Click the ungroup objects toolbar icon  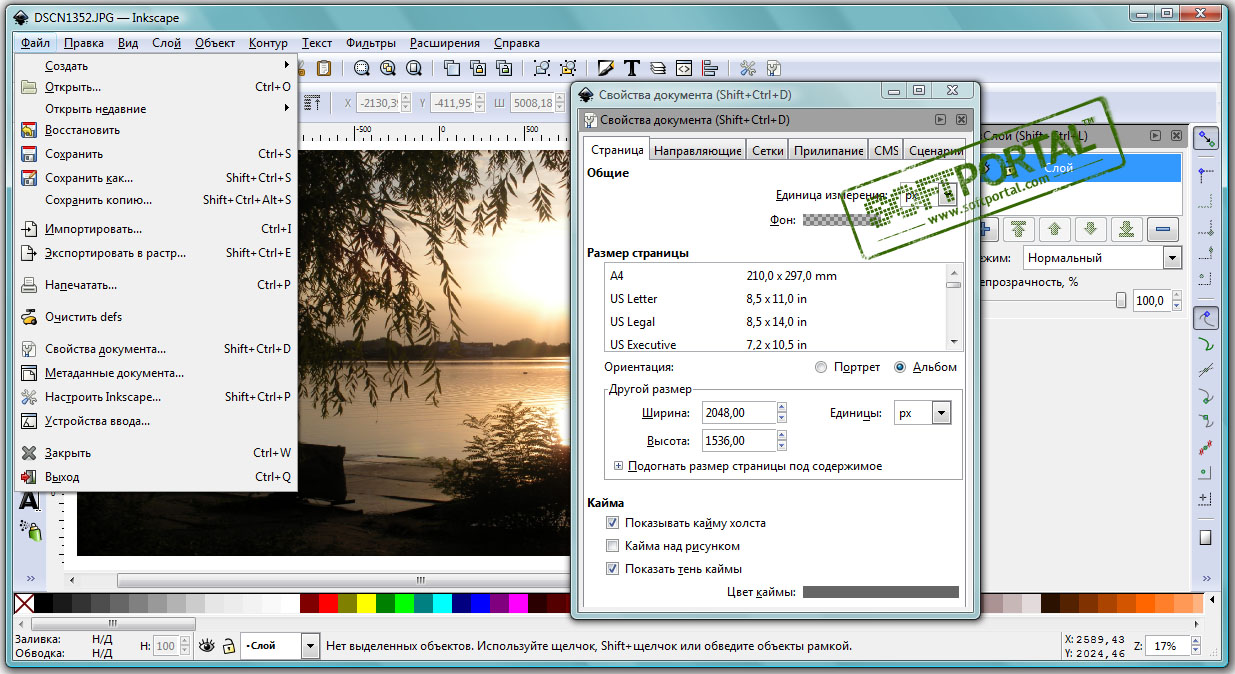pos(568,68)
